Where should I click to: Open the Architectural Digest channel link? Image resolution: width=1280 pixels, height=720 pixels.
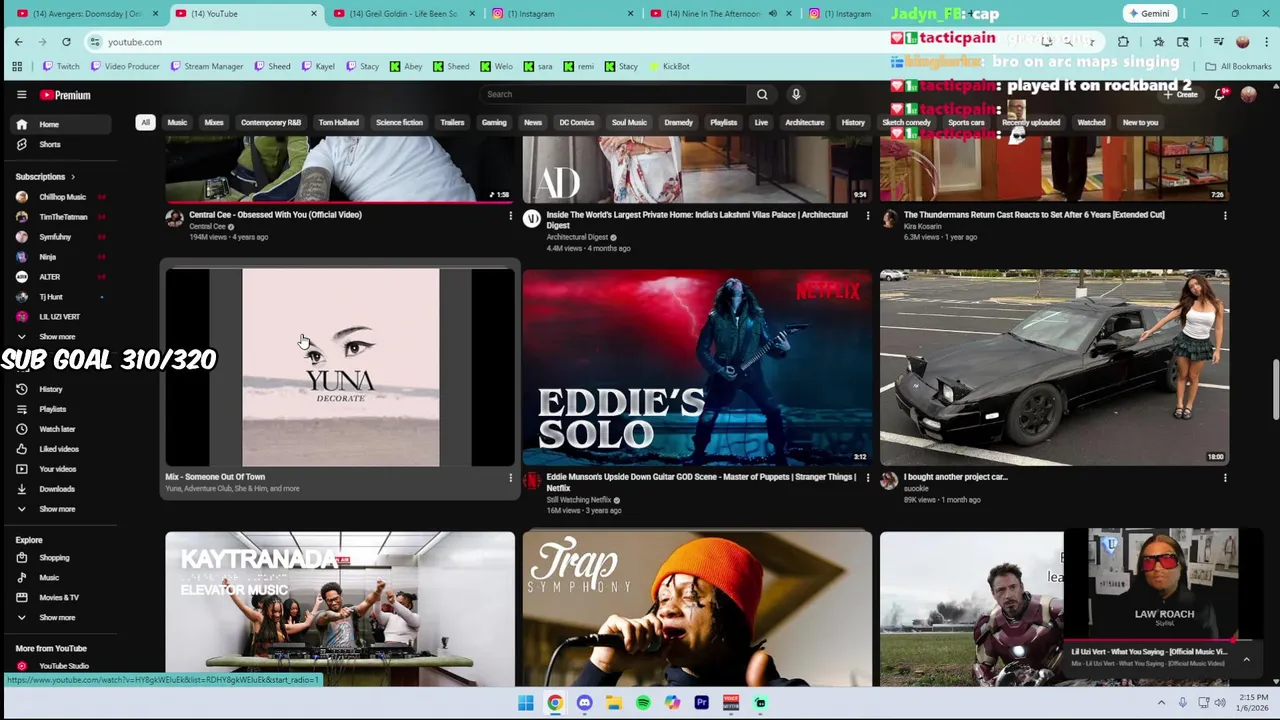click(x=577, y=238)
